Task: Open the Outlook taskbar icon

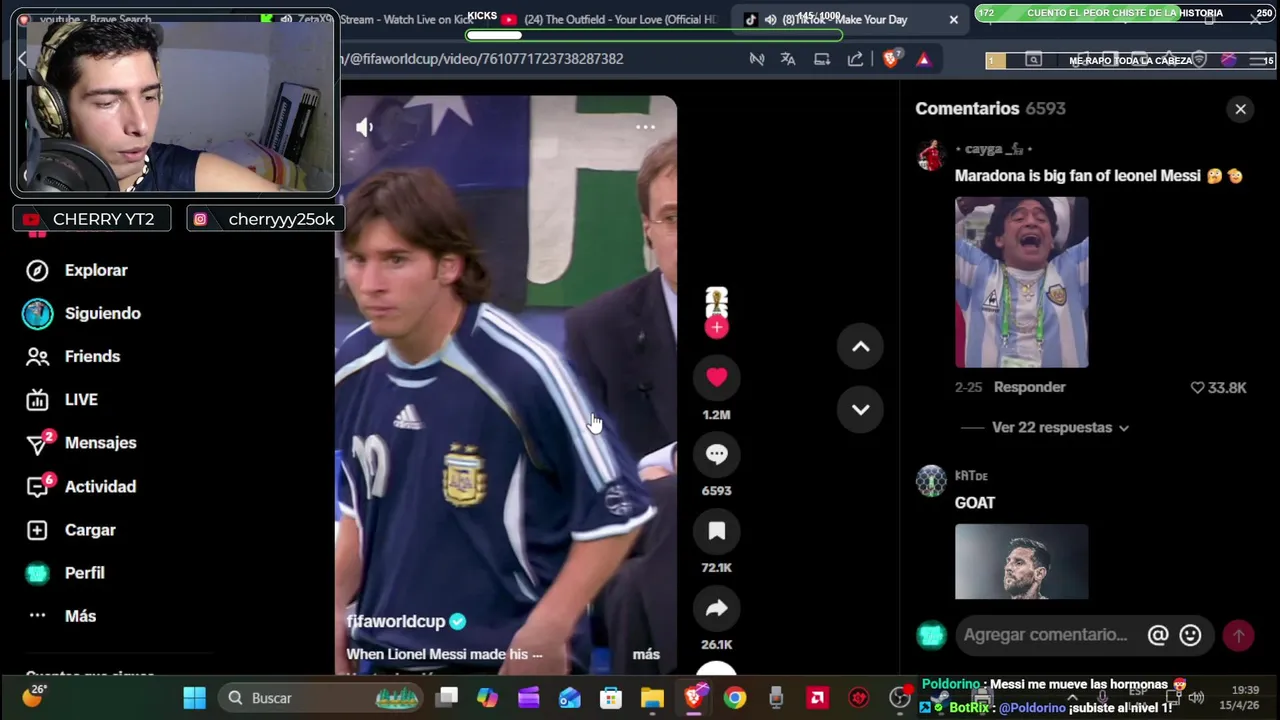Action: click(570, 698)
